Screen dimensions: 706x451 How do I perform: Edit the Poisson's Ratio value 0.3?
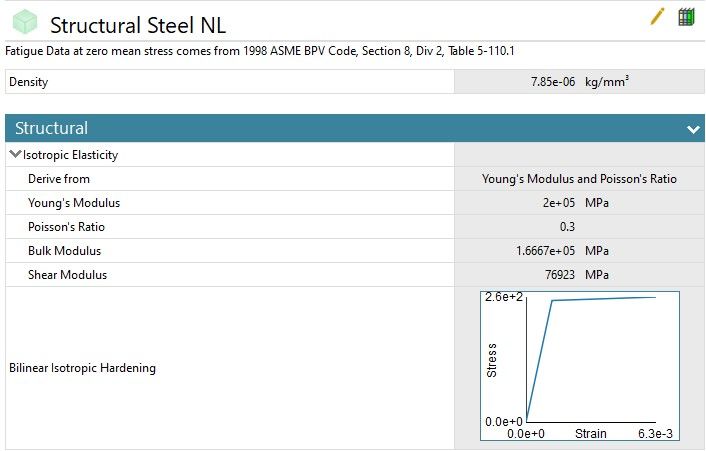pyautogui.click(x=567, y=227)
